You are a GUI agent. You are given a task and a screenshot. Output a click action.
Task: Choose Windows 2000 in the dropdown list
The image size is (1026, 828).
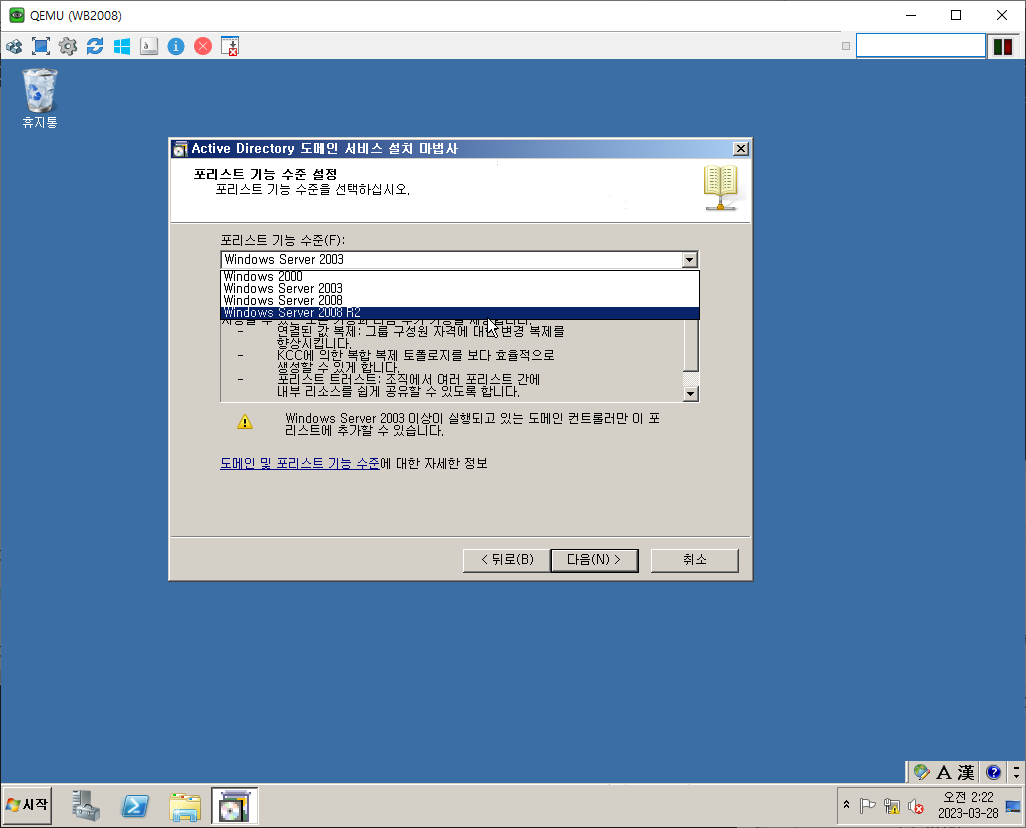point(459,276)
